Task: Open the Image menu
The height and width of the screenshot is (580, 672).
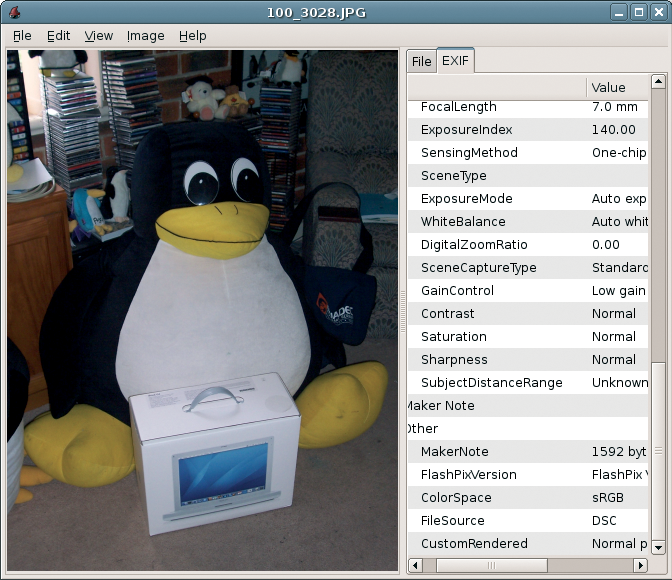Action: click(x=146, y=36)
